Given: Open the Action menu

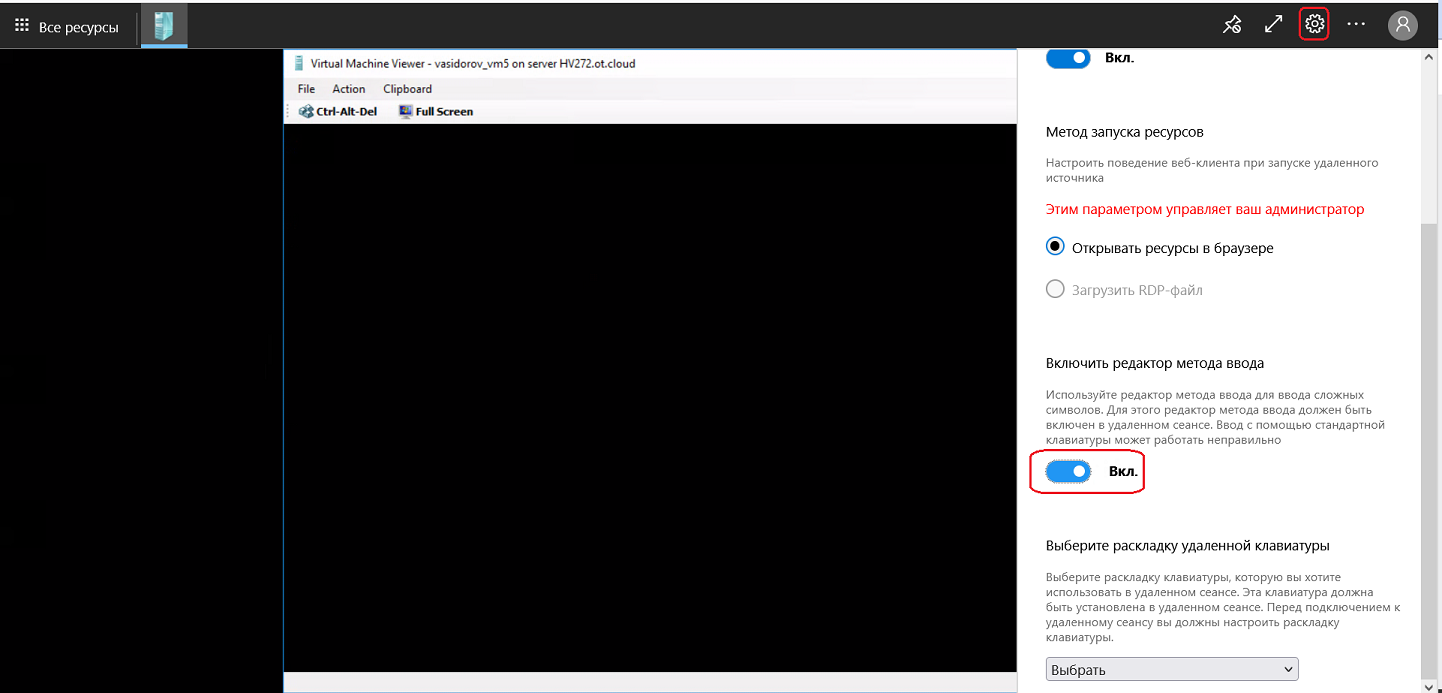Looking at the screenshot, I should [x=349, y=89].
